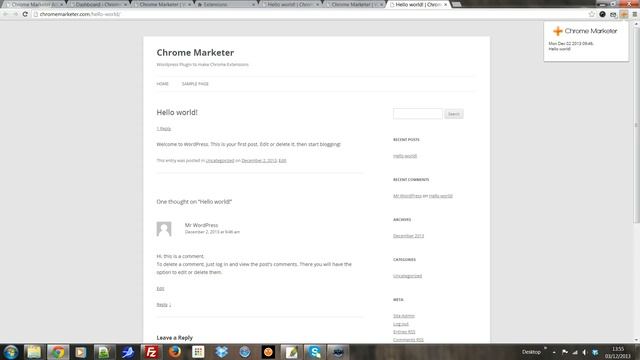The height and width of the screenshot is (360, 640).
Task: Bookmark the page with the star icon
Action: click(x=592, y=14)
